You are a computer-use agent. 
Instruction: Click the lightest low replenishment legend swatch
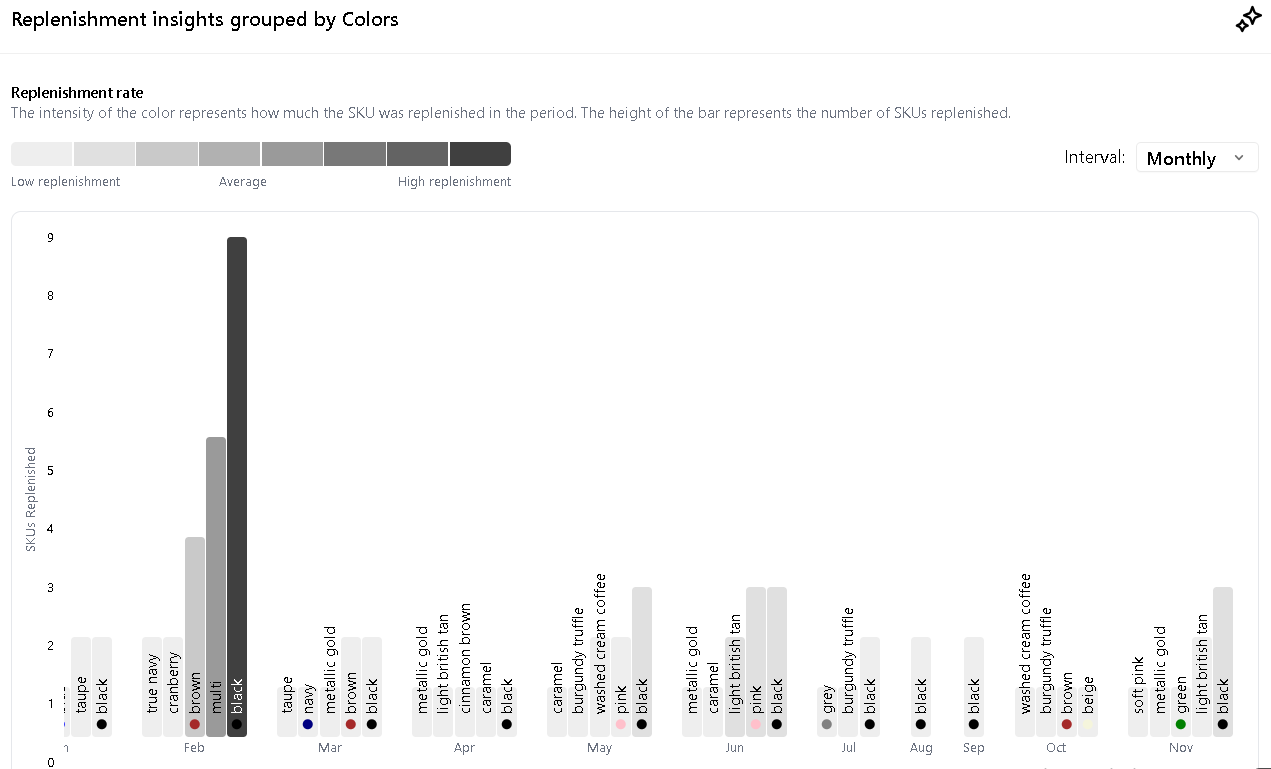[42, 154]
